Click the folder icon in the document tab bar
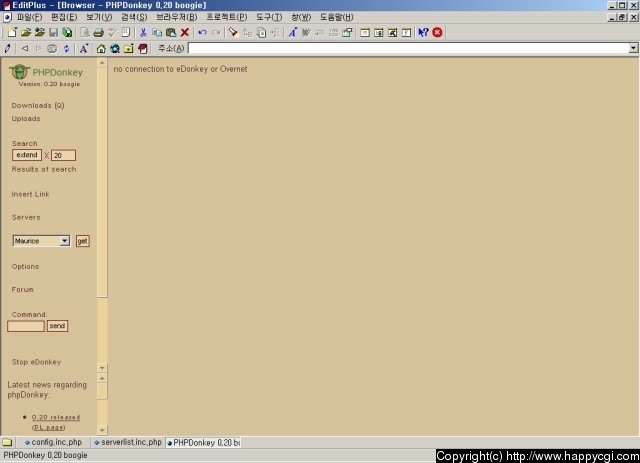Screen dimensions: 640x463 pos(7,442)
